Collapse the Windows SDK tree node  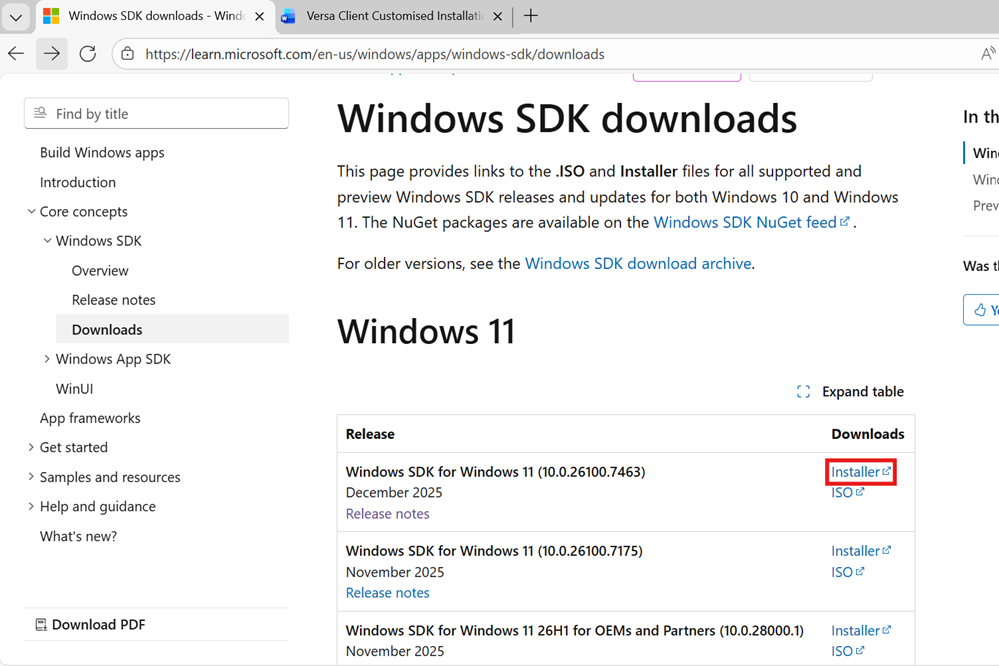click(x=47, y=240)
